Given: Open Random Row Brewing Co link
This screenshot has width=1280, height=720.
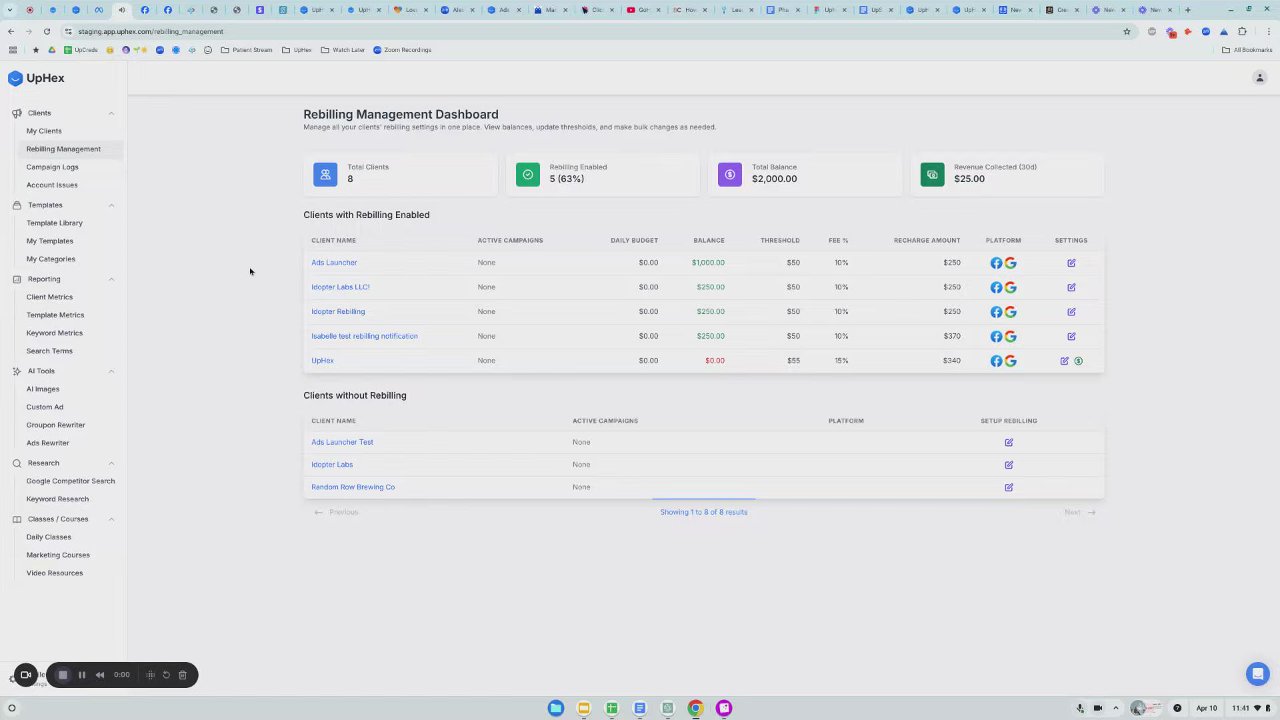Looking at the screenshot, I should [353, 487].
